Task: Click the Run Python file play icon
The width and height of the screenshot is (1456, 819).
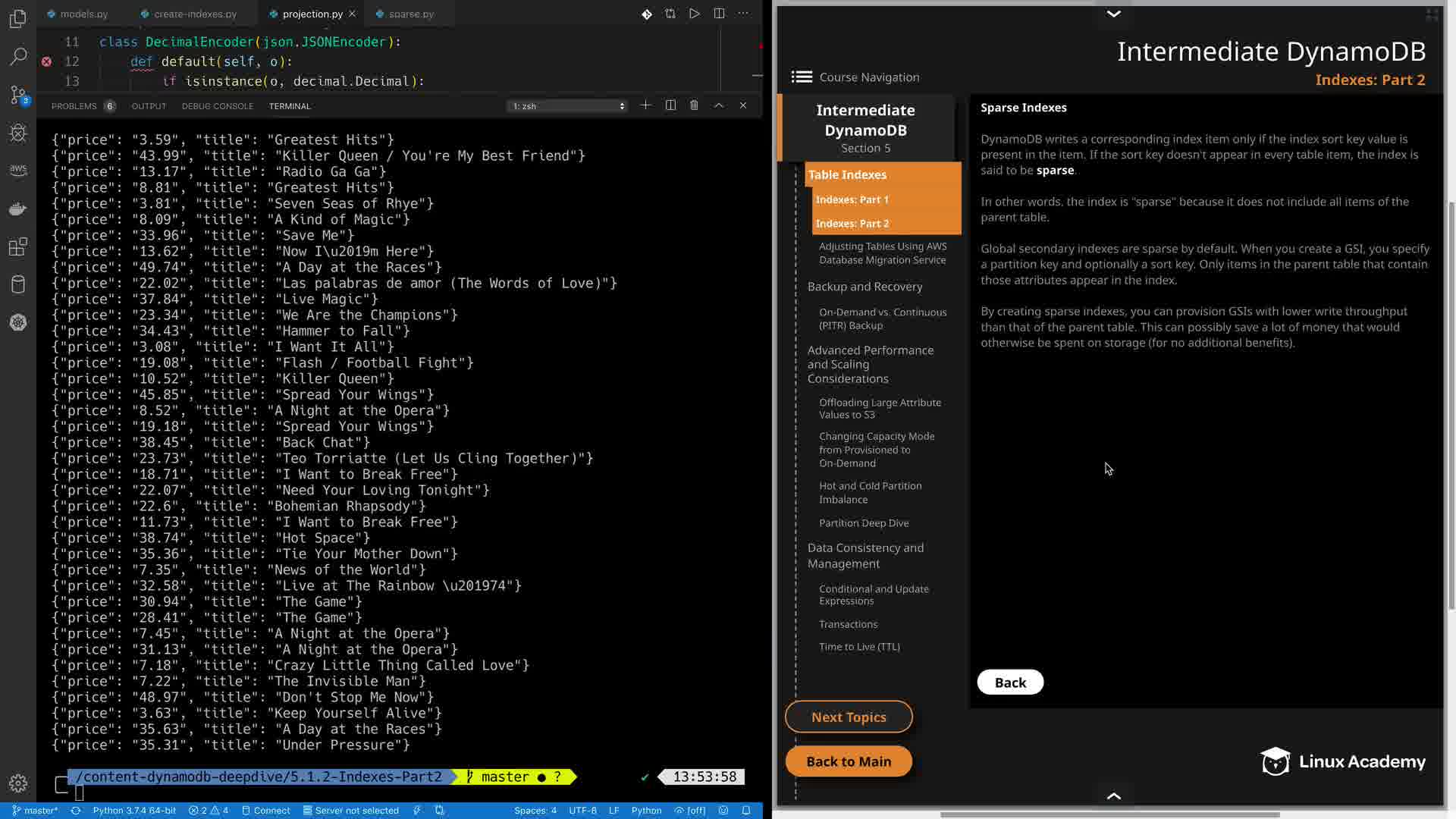Action: pos(694,14)
